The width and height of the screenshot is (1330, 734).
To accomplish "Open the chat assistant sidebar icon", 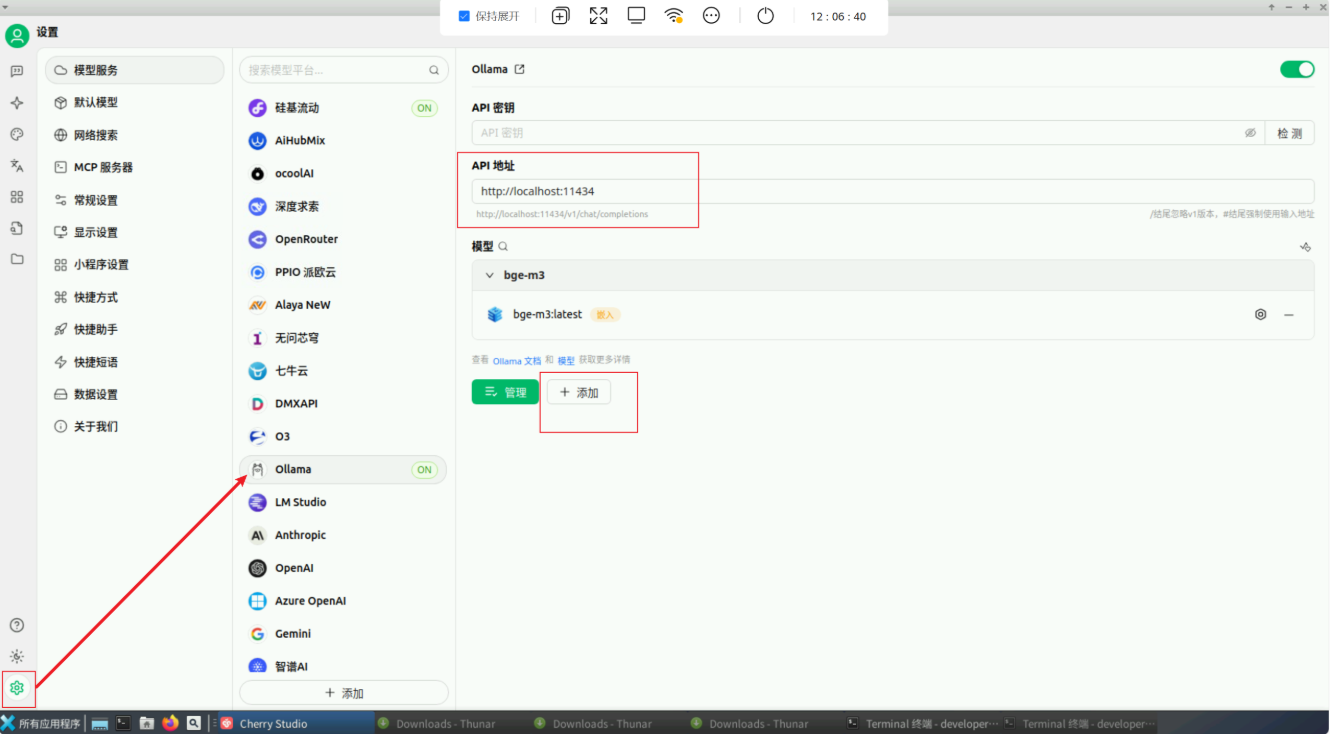I will 17,71.
